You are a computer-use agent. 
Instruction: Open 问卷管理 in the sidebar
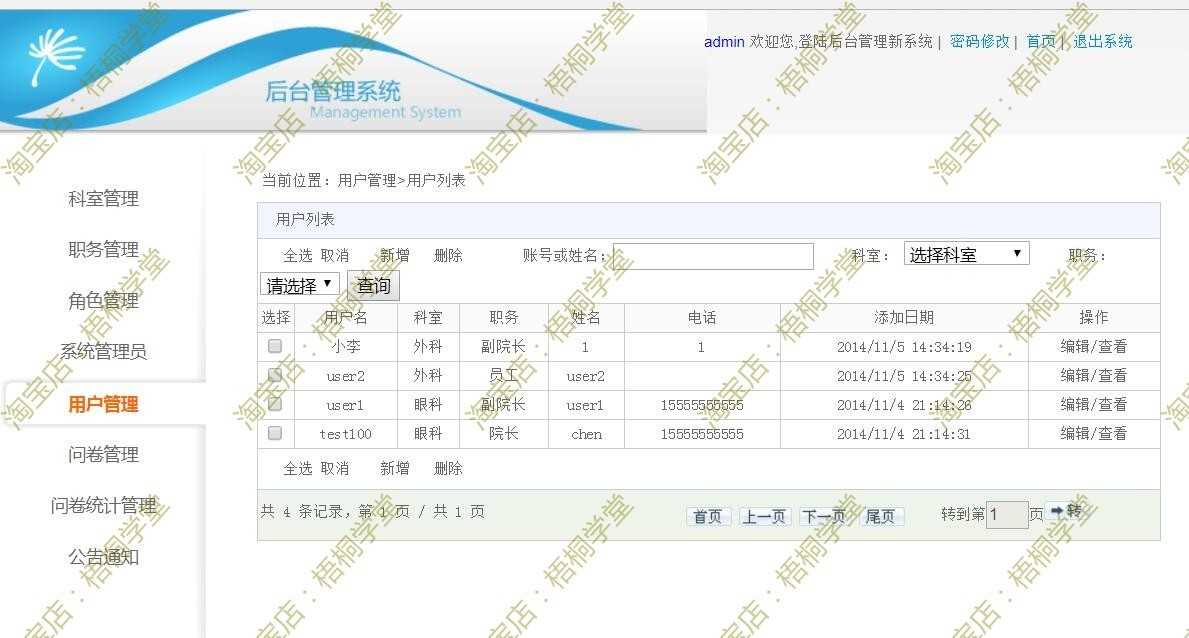click(103, 454)
